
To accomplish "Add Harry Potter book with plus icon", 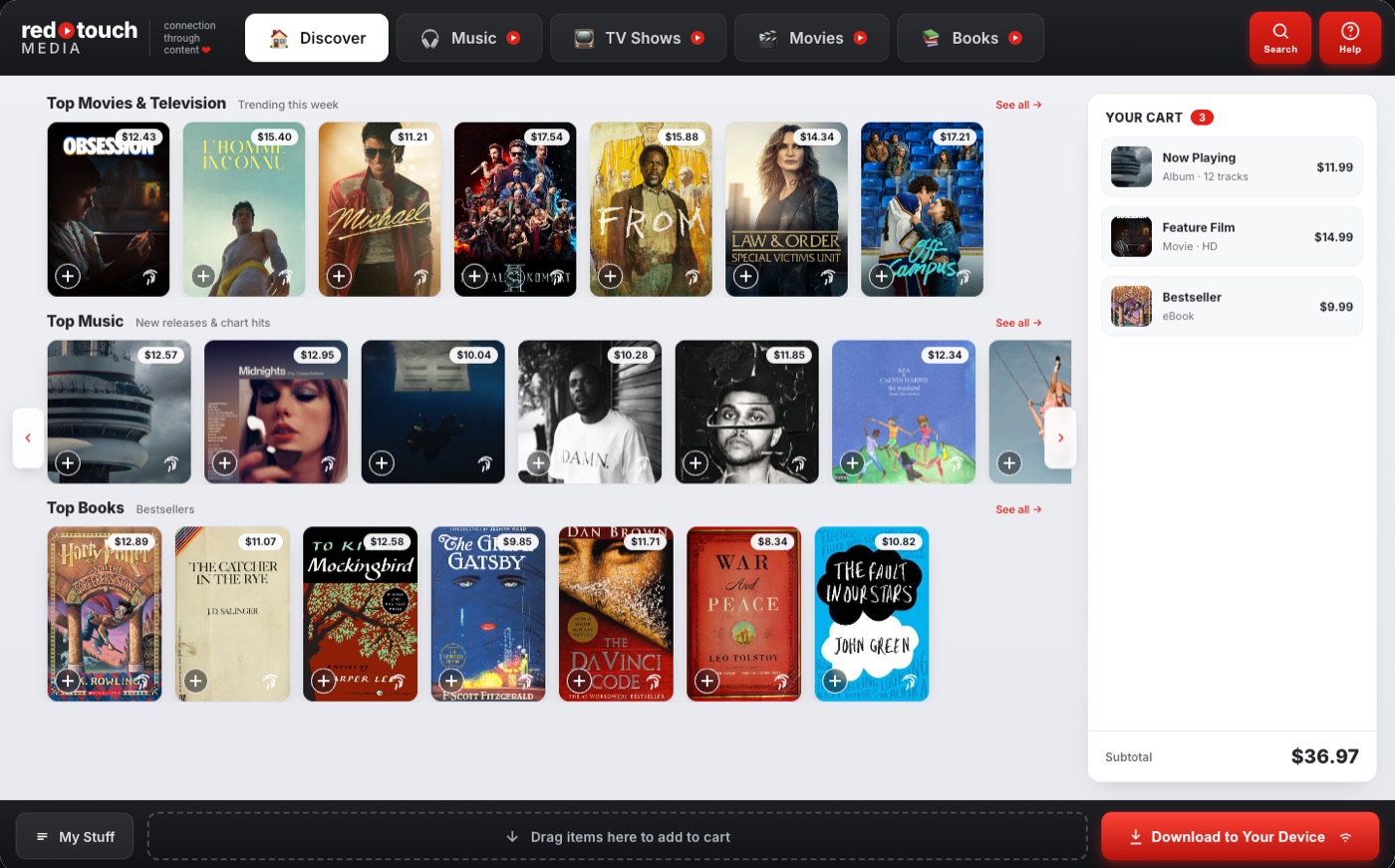I will 68,681.
